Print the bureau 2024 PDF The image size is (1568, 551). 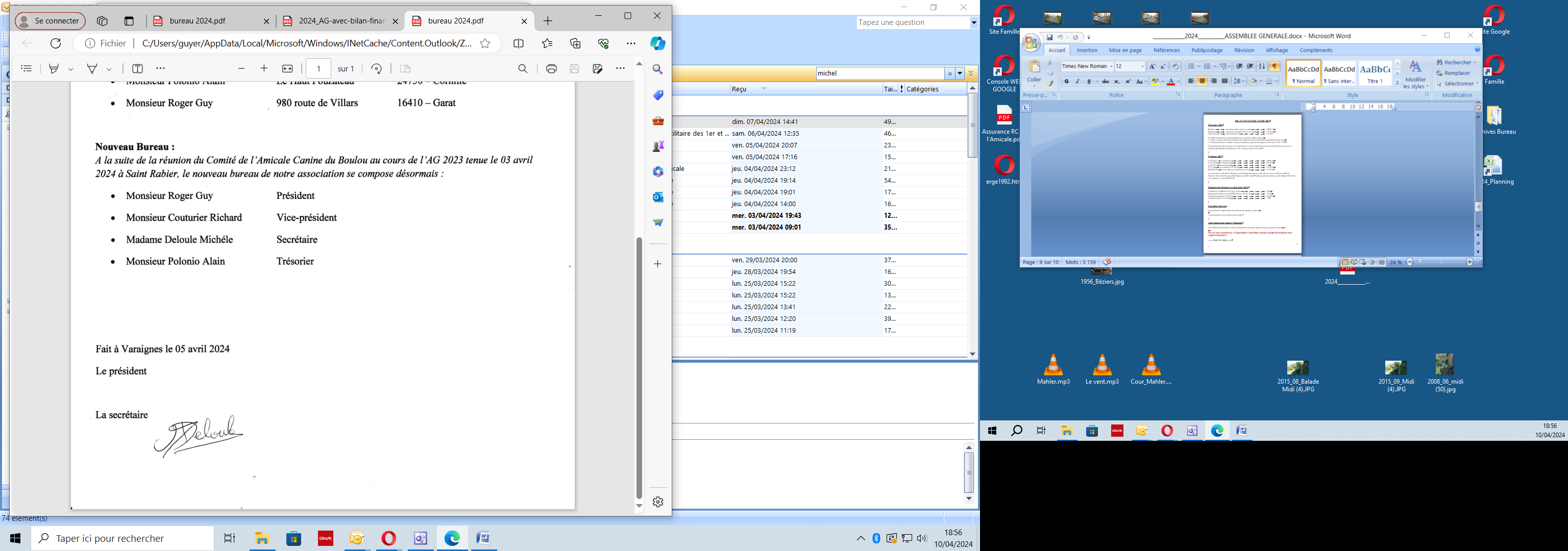click(x=551, y=69)
